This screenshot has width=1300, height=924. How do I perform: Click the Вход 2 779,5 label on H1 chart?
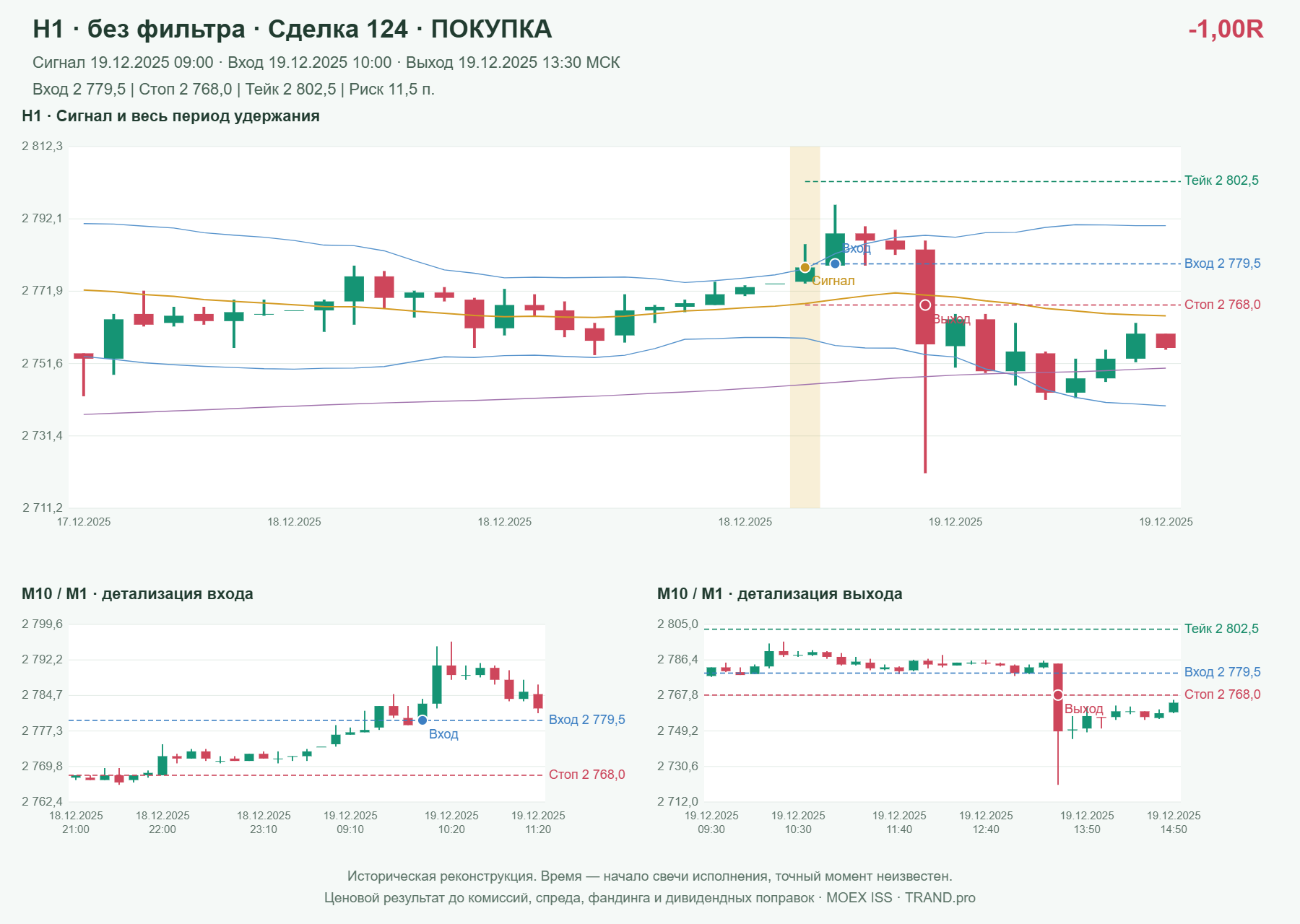[x=1222, y=263]
